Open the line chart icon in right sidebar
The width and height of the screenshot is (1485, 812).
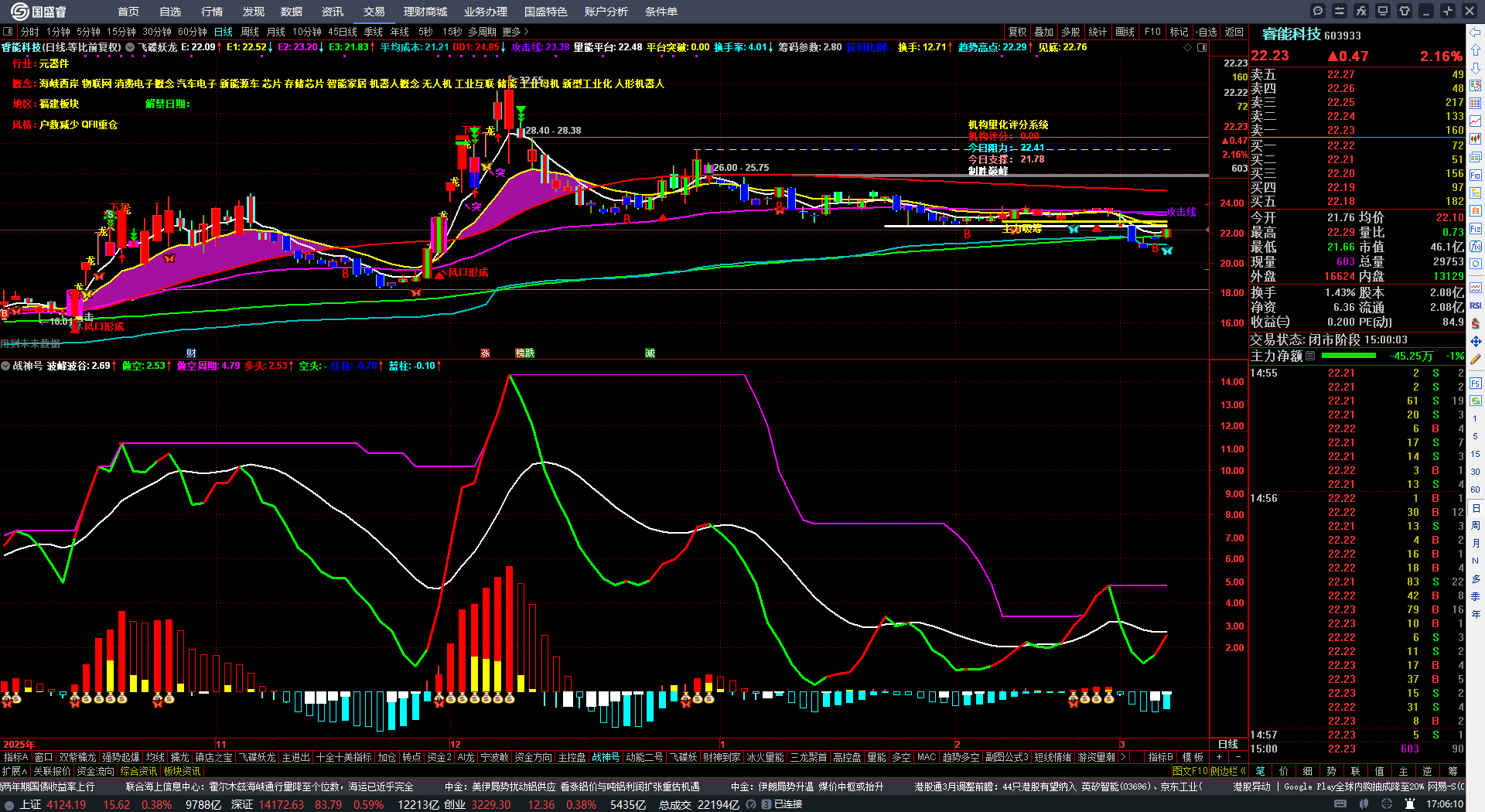[1476, 121]
